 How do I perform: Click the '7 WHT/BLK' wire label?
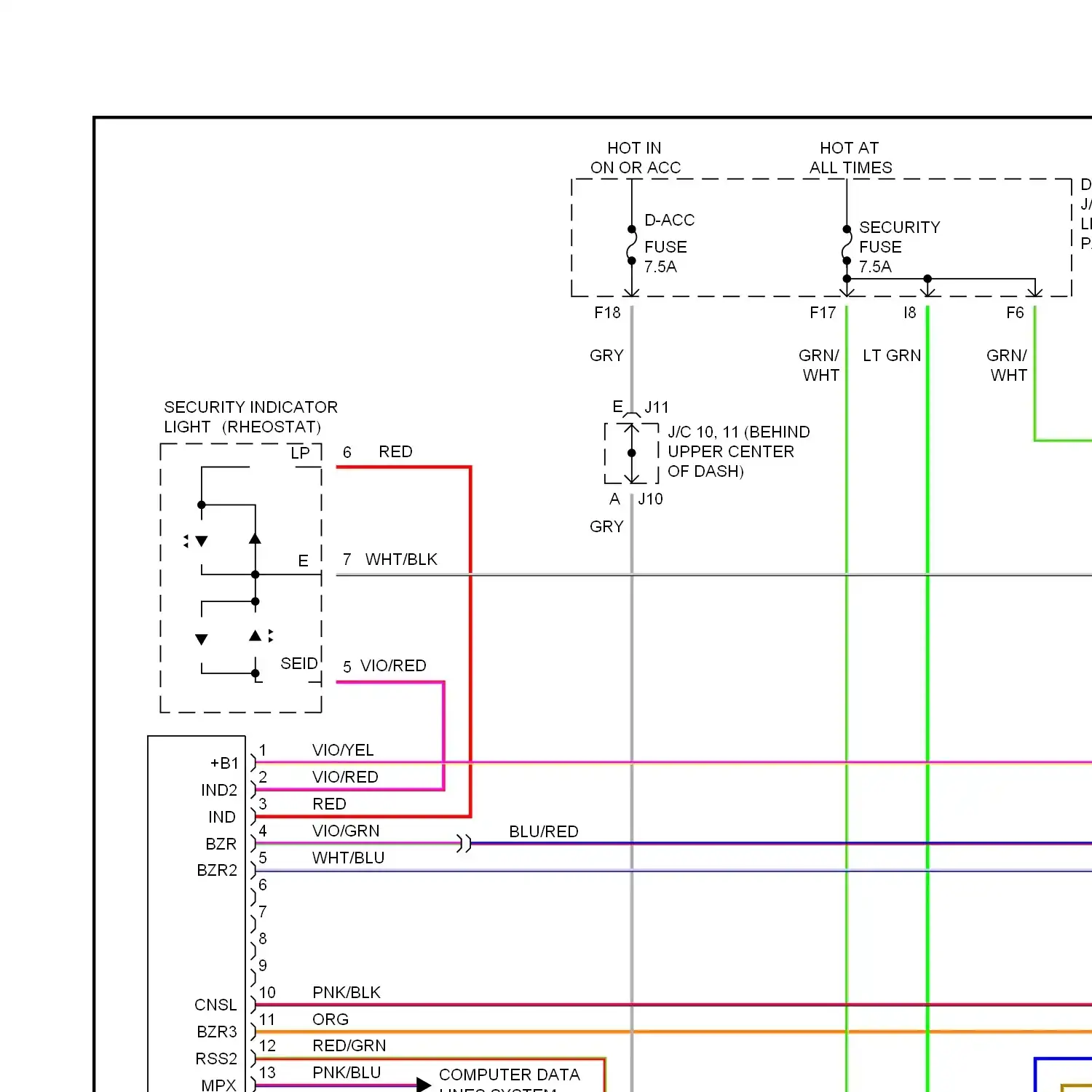pyautogui.click(x=390, y=559)
